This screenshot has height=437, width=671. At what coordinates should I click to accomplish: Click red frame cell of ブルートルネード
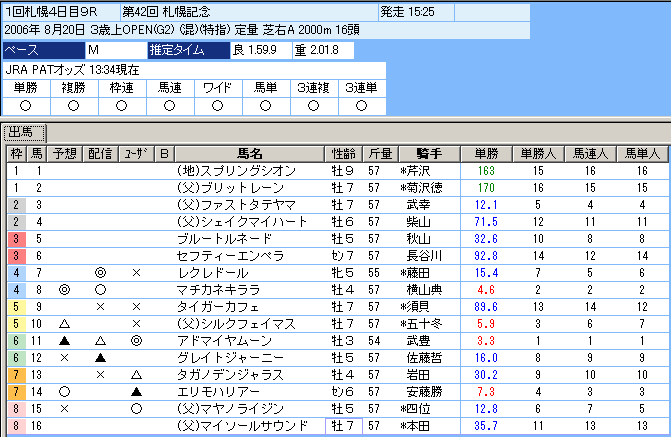click(15, 239)
